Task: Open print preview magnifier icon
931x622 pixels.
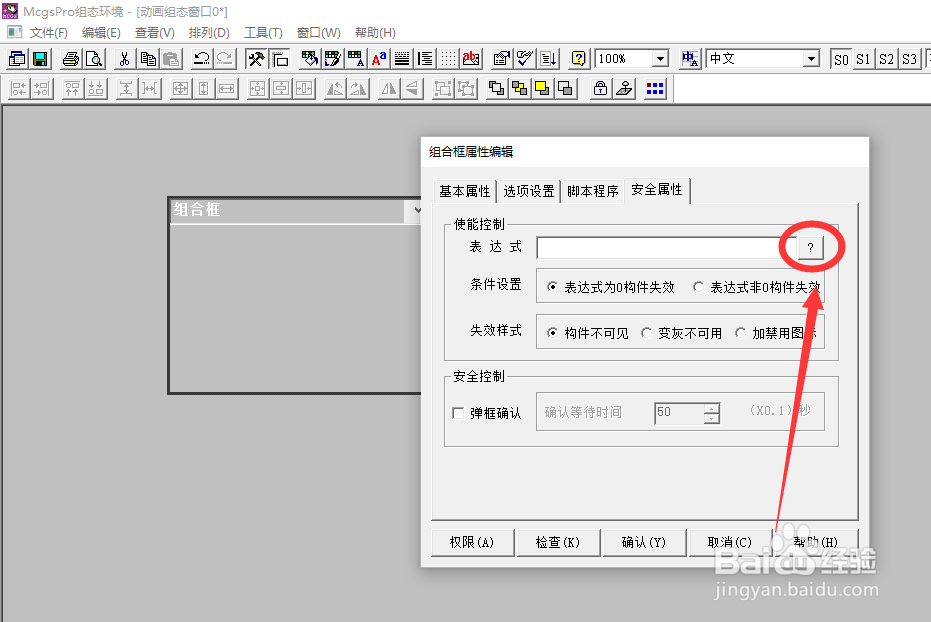Action: coord(94,59)
